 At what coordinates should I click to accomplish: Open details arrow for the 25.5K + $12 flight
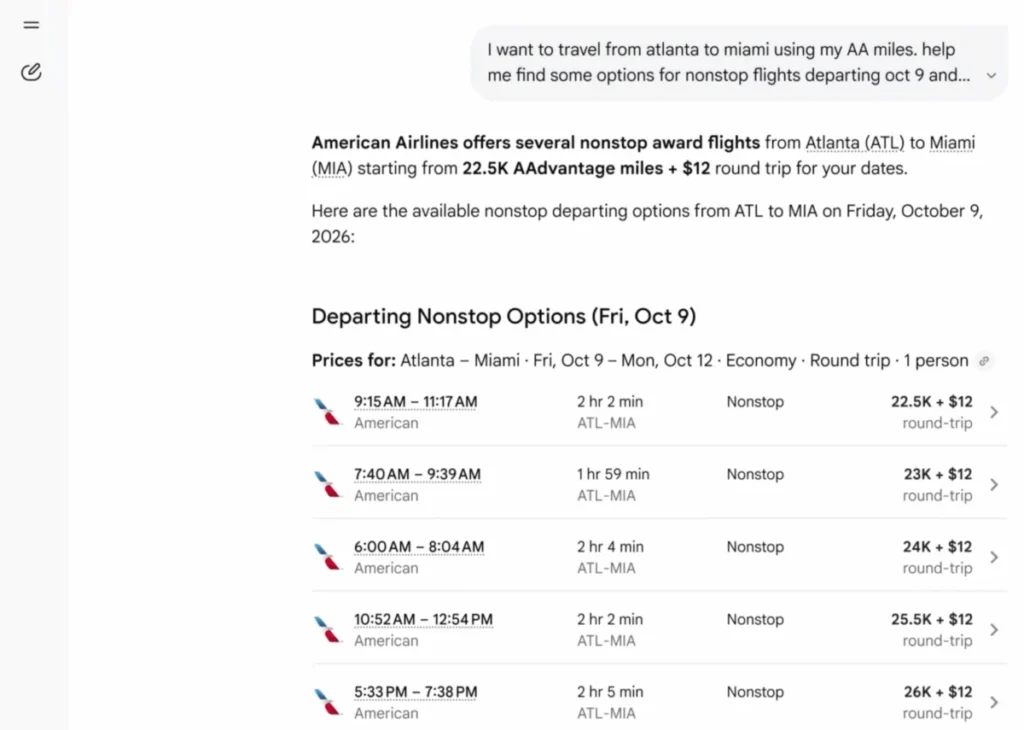click(x=994, y=629)
